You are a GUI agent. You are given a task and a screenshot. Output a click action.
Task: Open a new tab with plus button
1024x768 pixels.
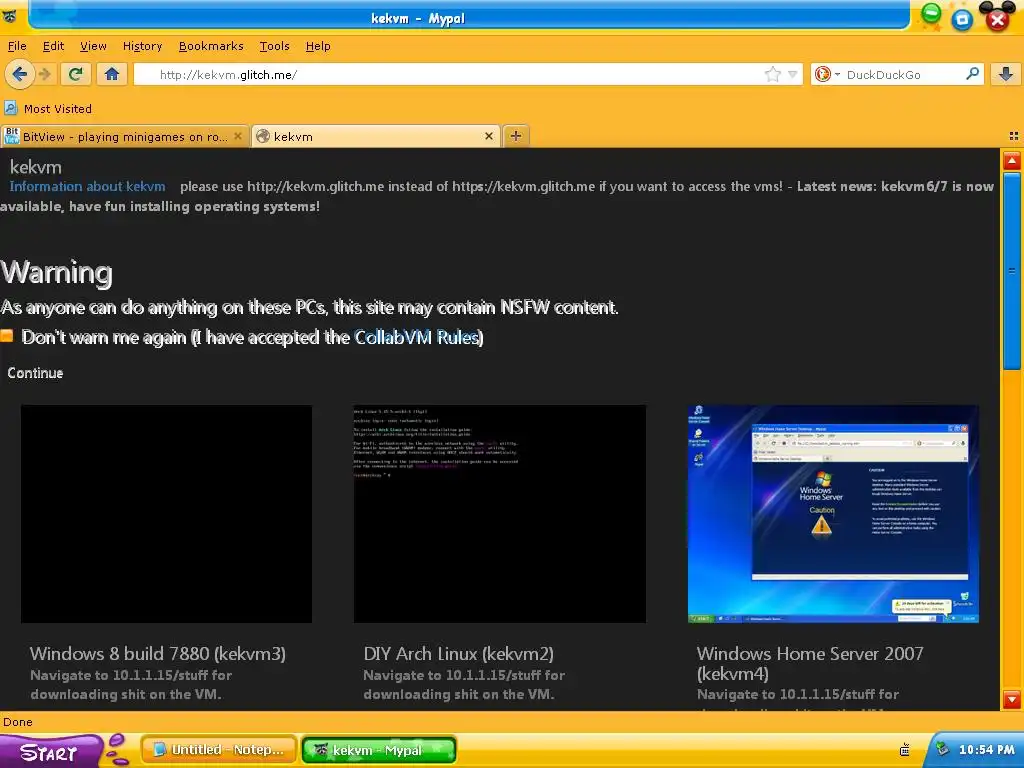coord(516,136)
